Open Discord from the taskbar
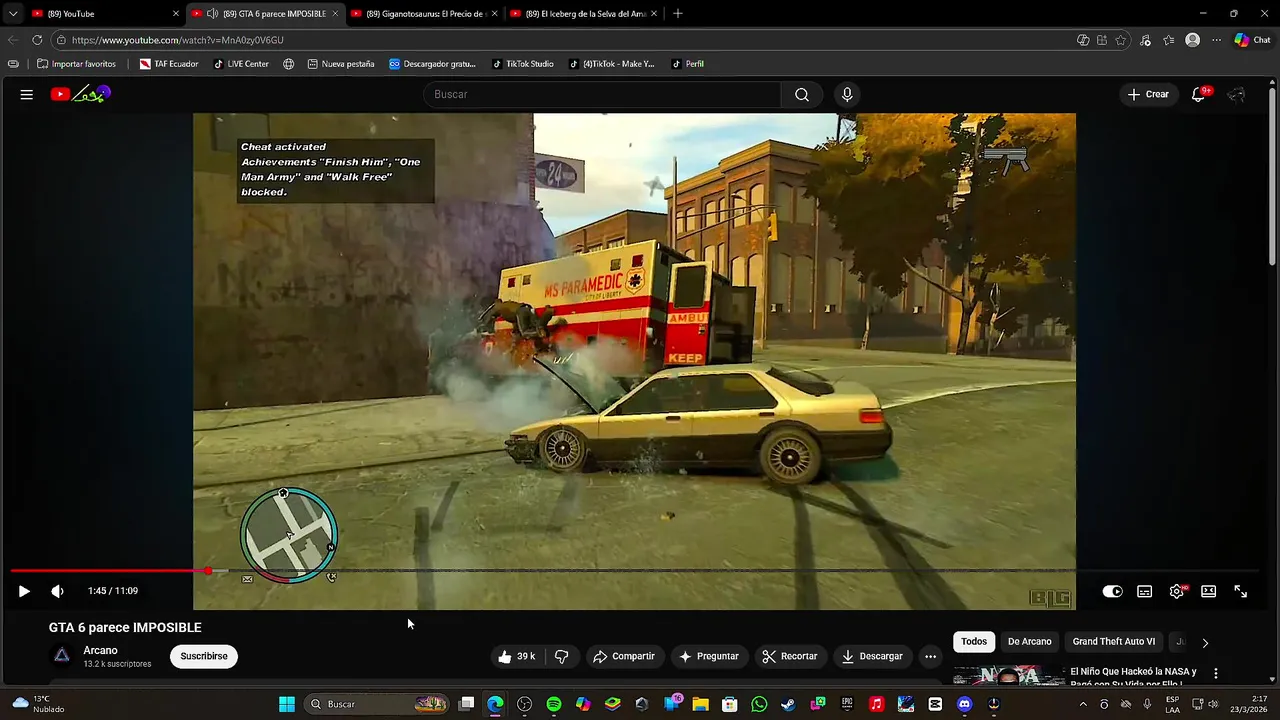 click(964, 704)
